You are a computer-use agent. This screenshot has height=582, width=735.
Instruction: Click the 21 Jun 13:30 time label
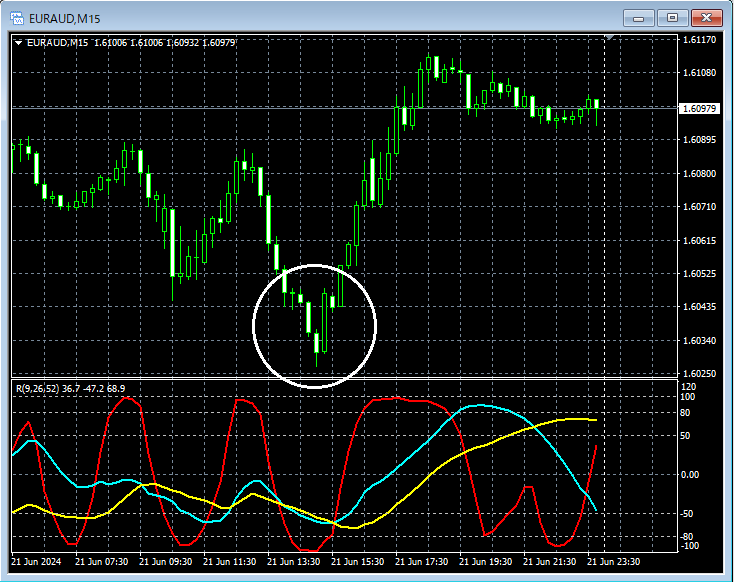point(293,561)
